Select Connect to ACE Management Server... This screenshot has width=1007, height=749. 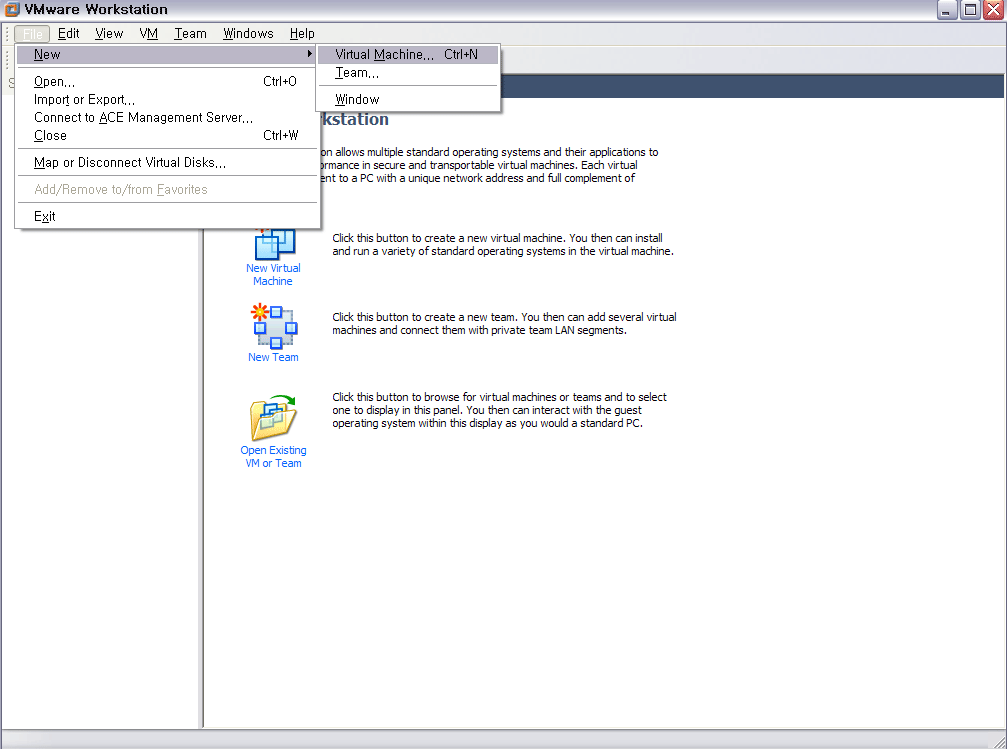167,118
